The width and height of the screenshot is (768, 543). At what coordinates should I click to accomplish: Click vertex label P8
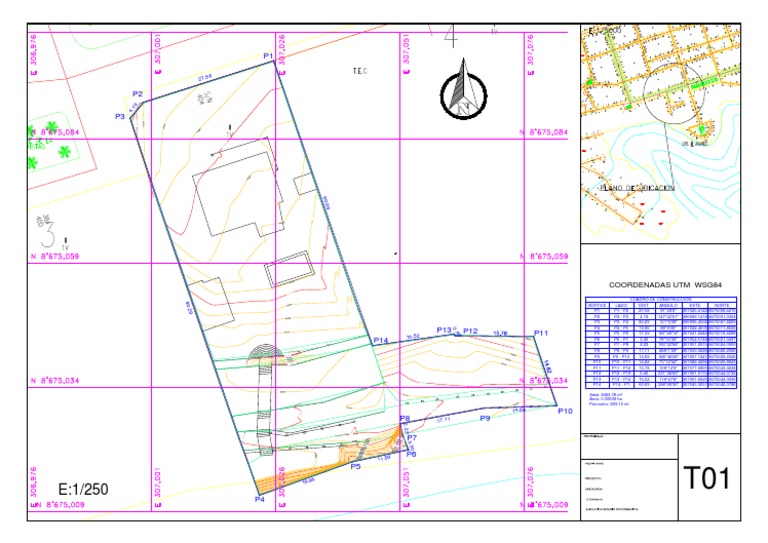point(405,419)
